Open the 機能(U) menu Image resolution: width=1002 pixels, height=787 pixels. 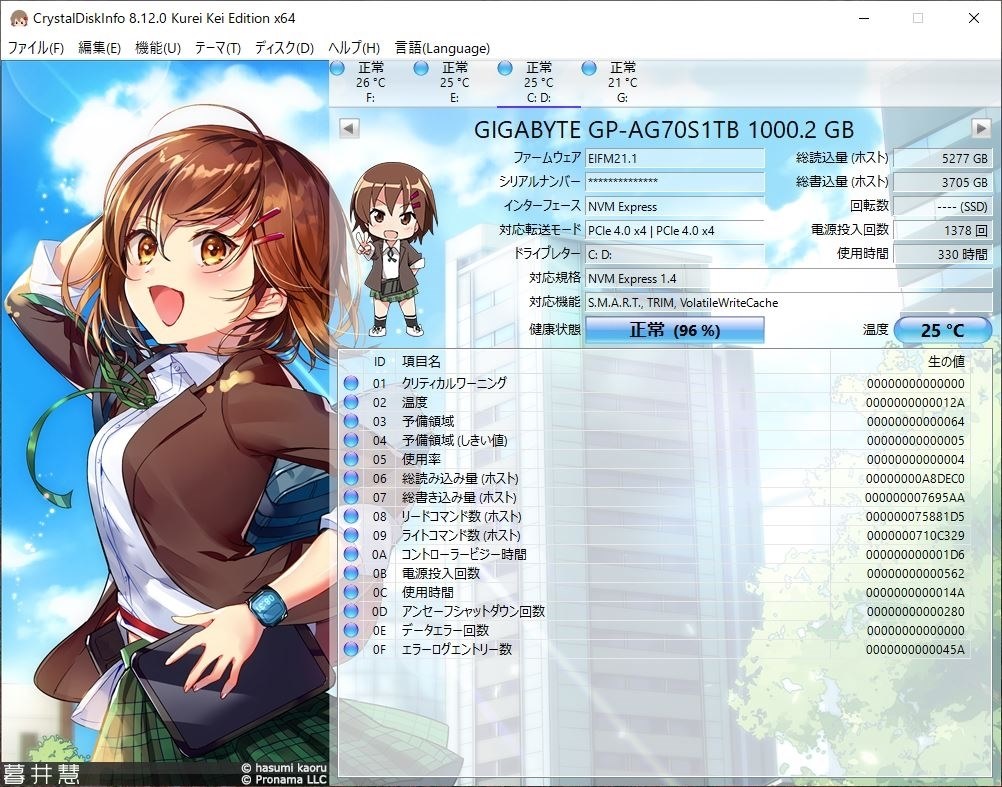pos(158,48)
